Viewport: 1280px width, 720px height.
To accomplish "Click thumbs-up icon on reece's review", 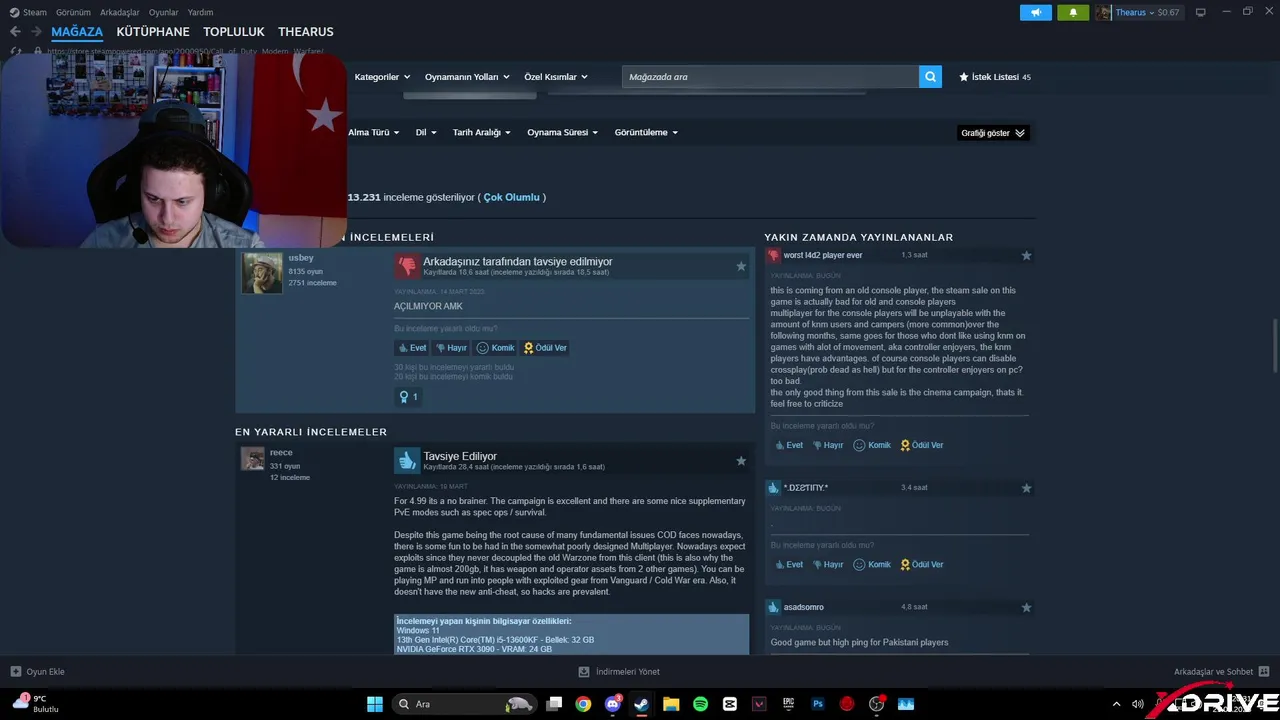I will click(x=406, y=460).
